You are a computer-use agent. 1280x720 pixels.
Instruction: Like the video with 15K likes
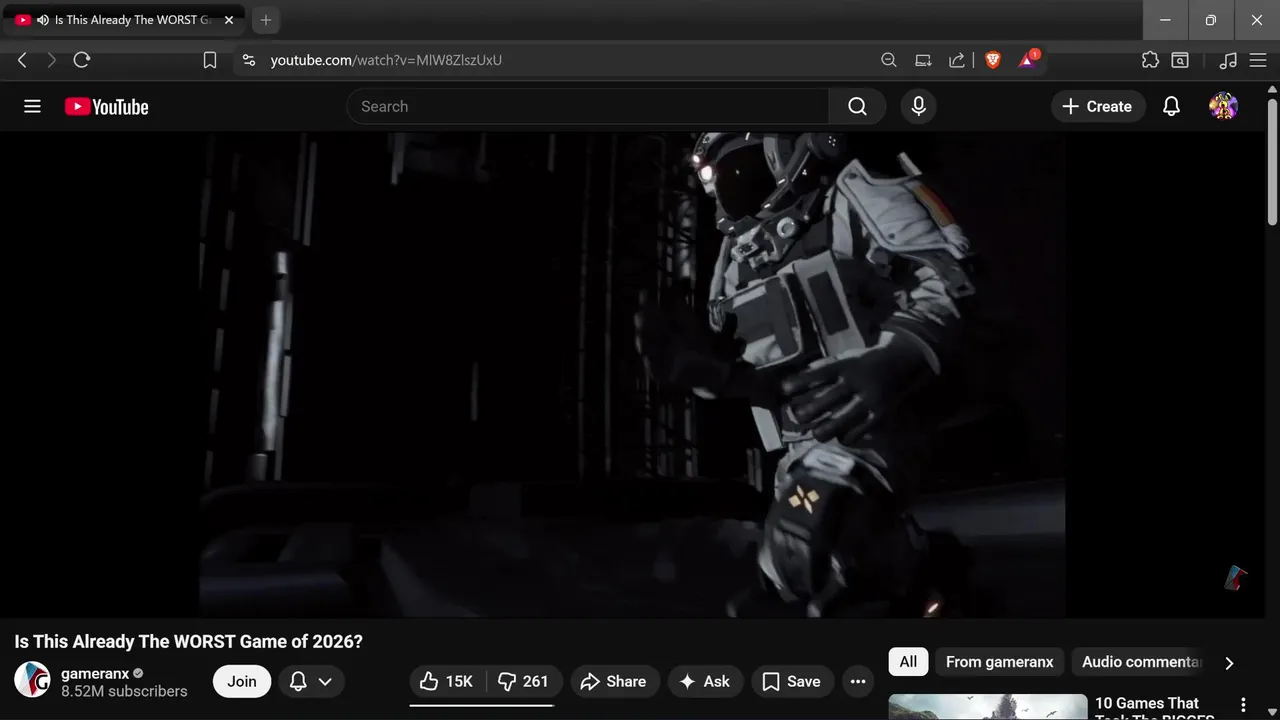[x=448, y=681]
